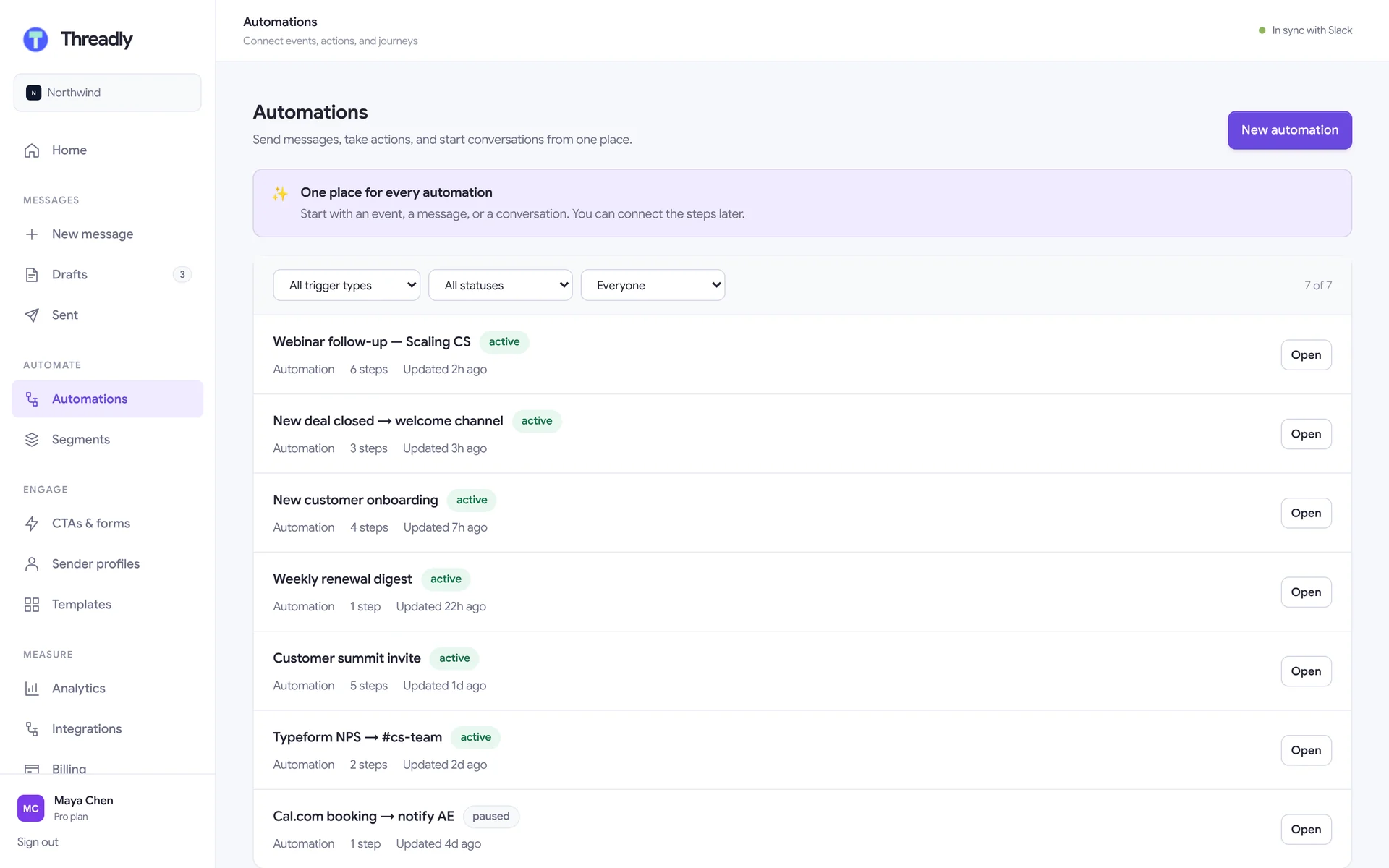Click the In sync with Slack status text
Screen dimensions: 1389x868
[x=1312, y=30]
